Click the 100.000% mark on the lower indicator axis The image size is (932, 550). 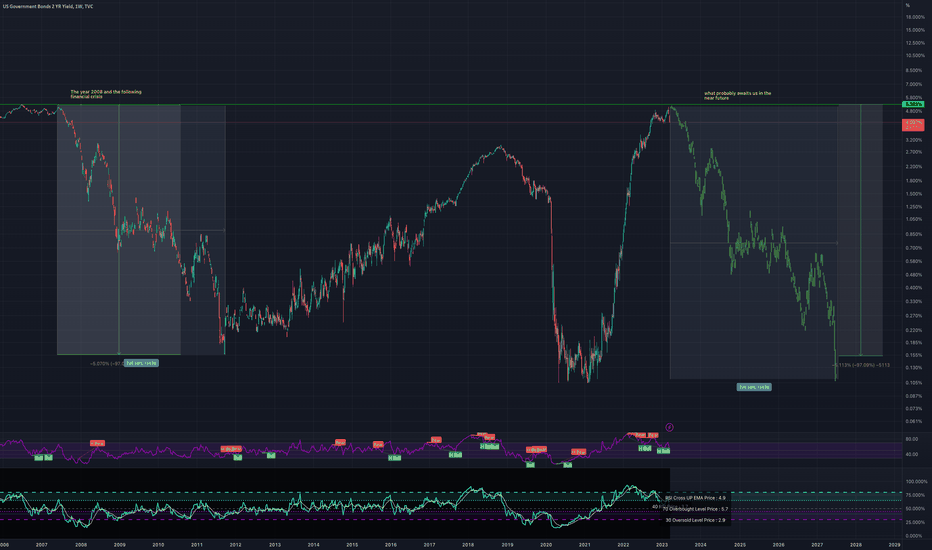pos(916,482)
